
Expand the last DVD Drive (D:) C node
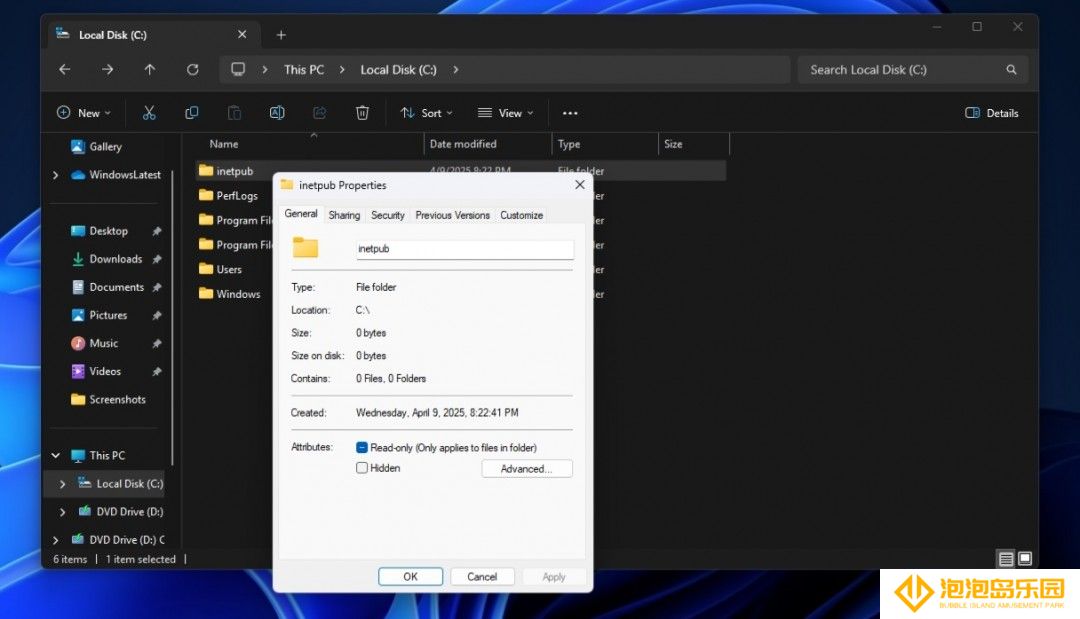point(56,541)
